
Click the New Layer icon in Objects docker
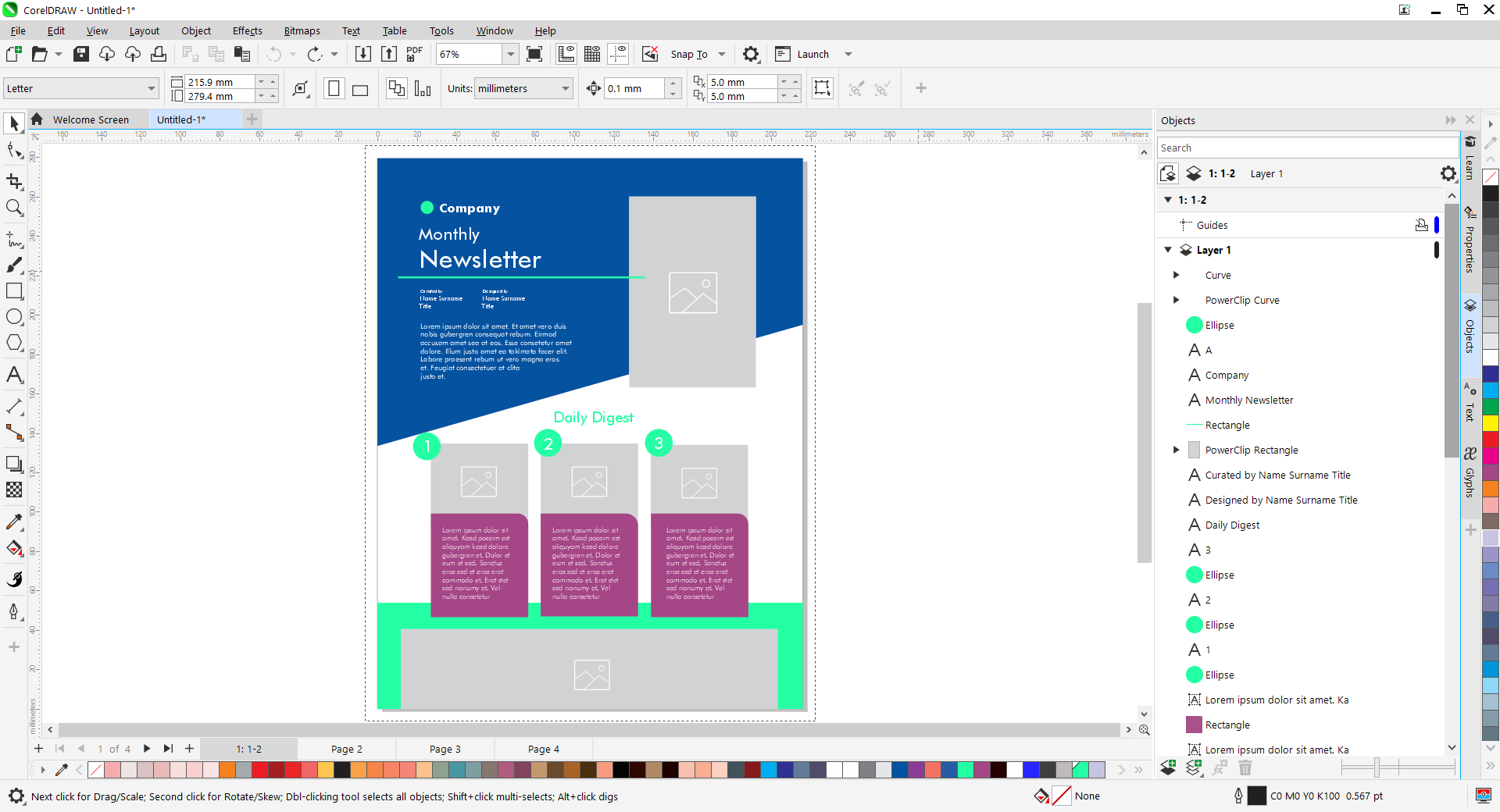click(x=1169, y=767)
